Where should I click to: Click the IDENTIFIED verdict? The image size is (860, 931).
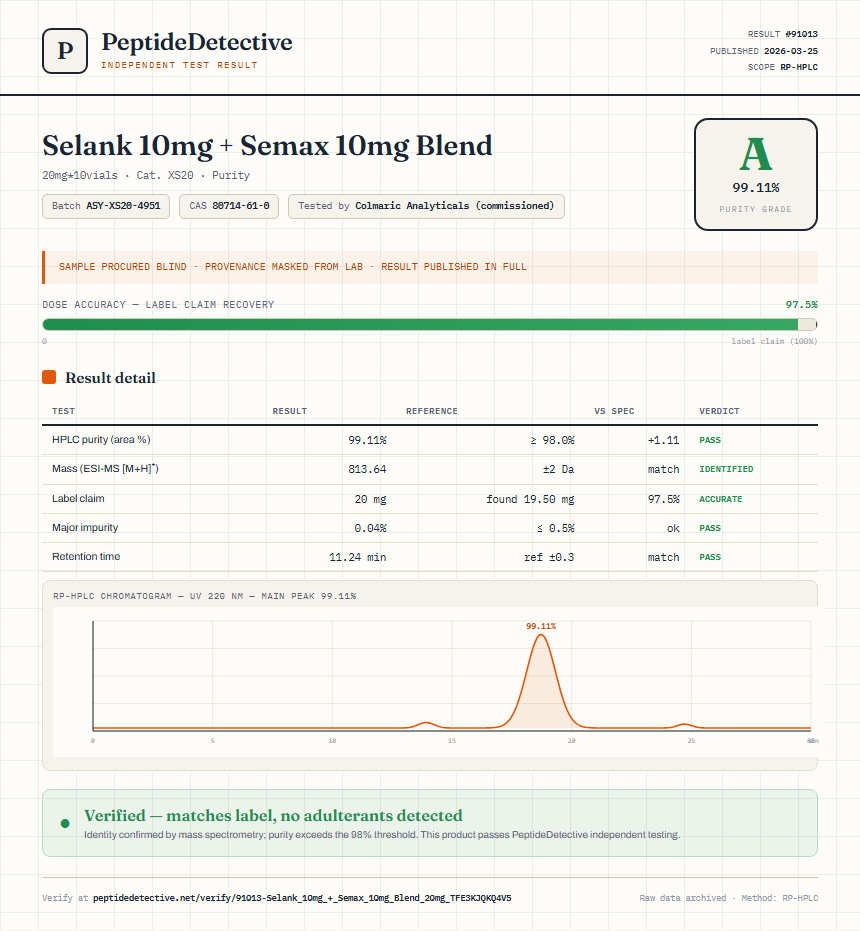pyautogui.click(x=726, y=469)
